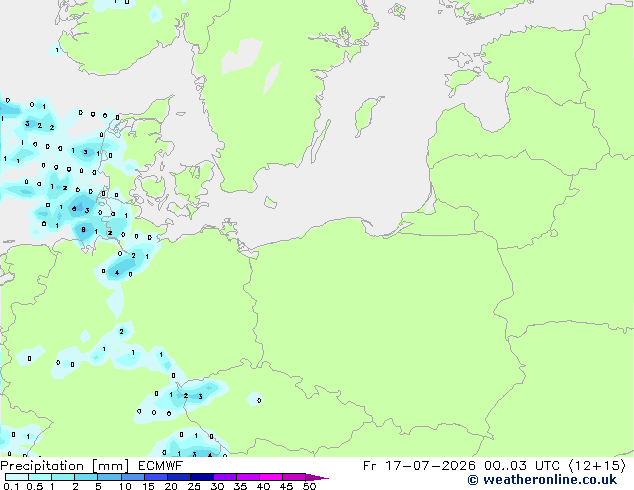
Task: Click the 'ECMWF' model label
Action: tap(161, 466)
